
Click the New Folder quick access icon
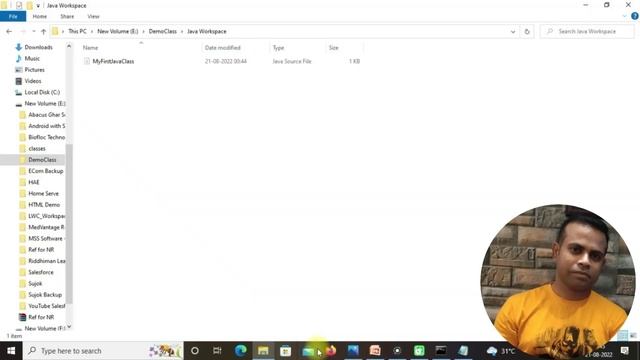click(x=29, y=6)
